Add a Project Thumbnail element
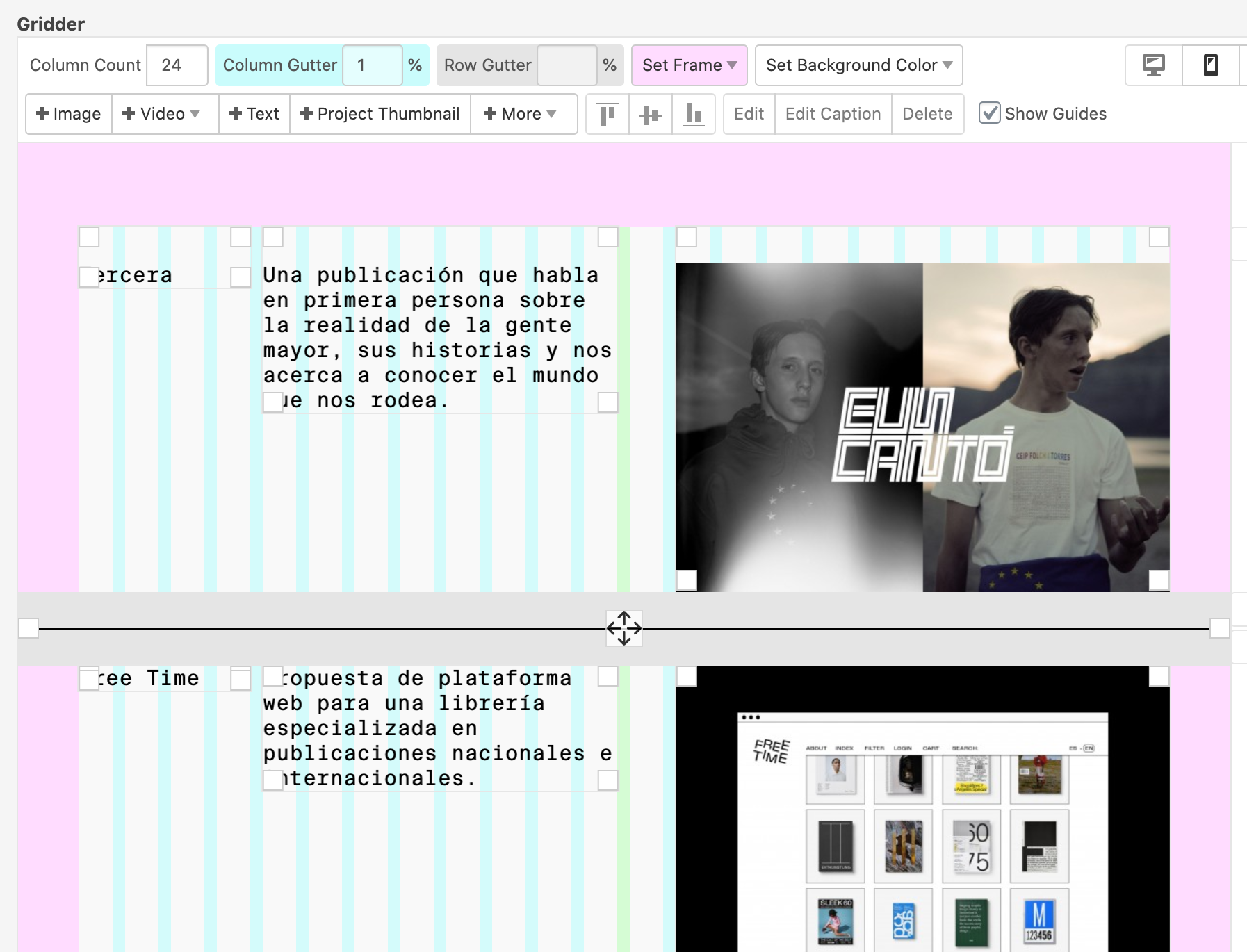Screen dimensions: 1247x952 pyautogui.click(x=380, y=114)
